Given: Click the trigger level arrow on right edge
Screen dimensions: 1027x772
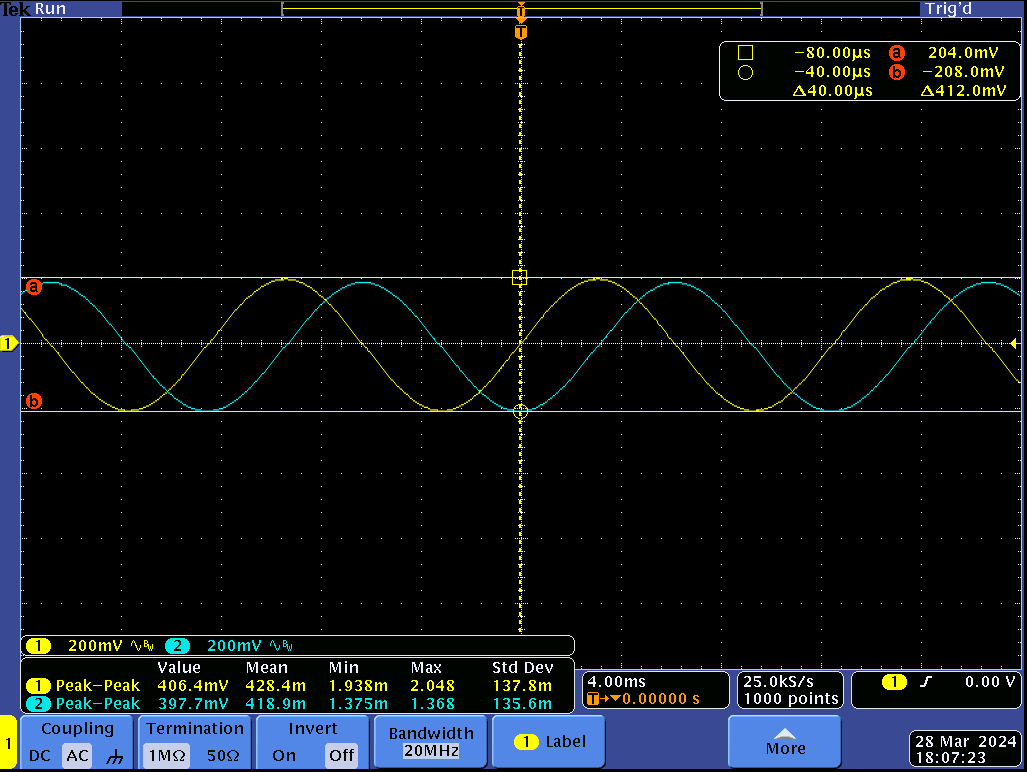Looking at the screenshot, I should pyautogui.click(x=1014, y=344).
